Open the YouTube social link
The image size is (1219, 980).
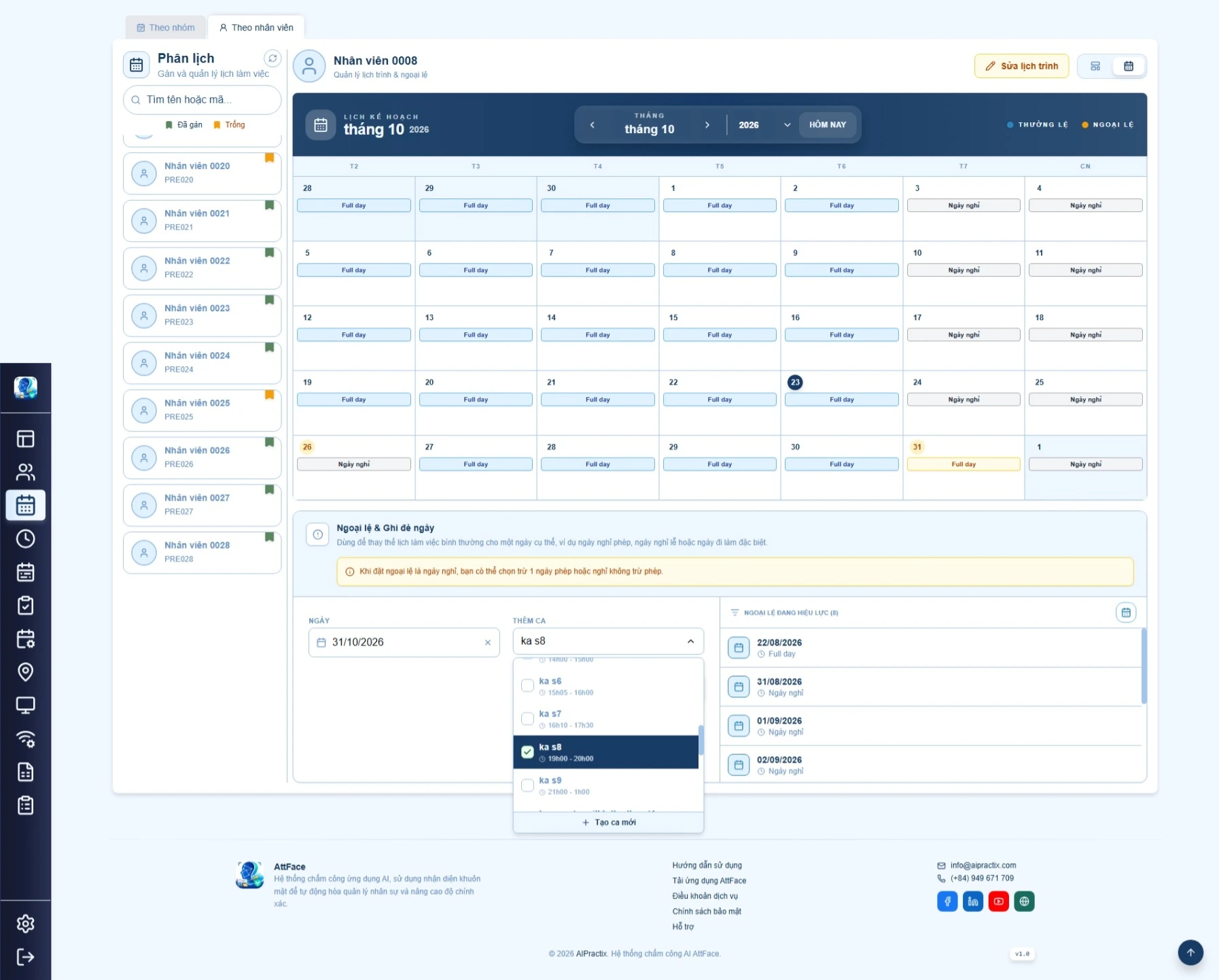pos(998,901)
